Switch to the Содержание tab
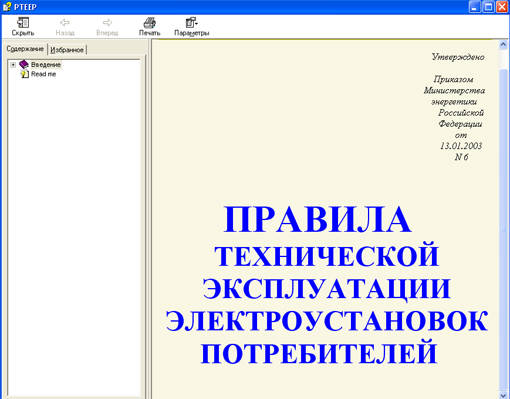 (25, 49)
